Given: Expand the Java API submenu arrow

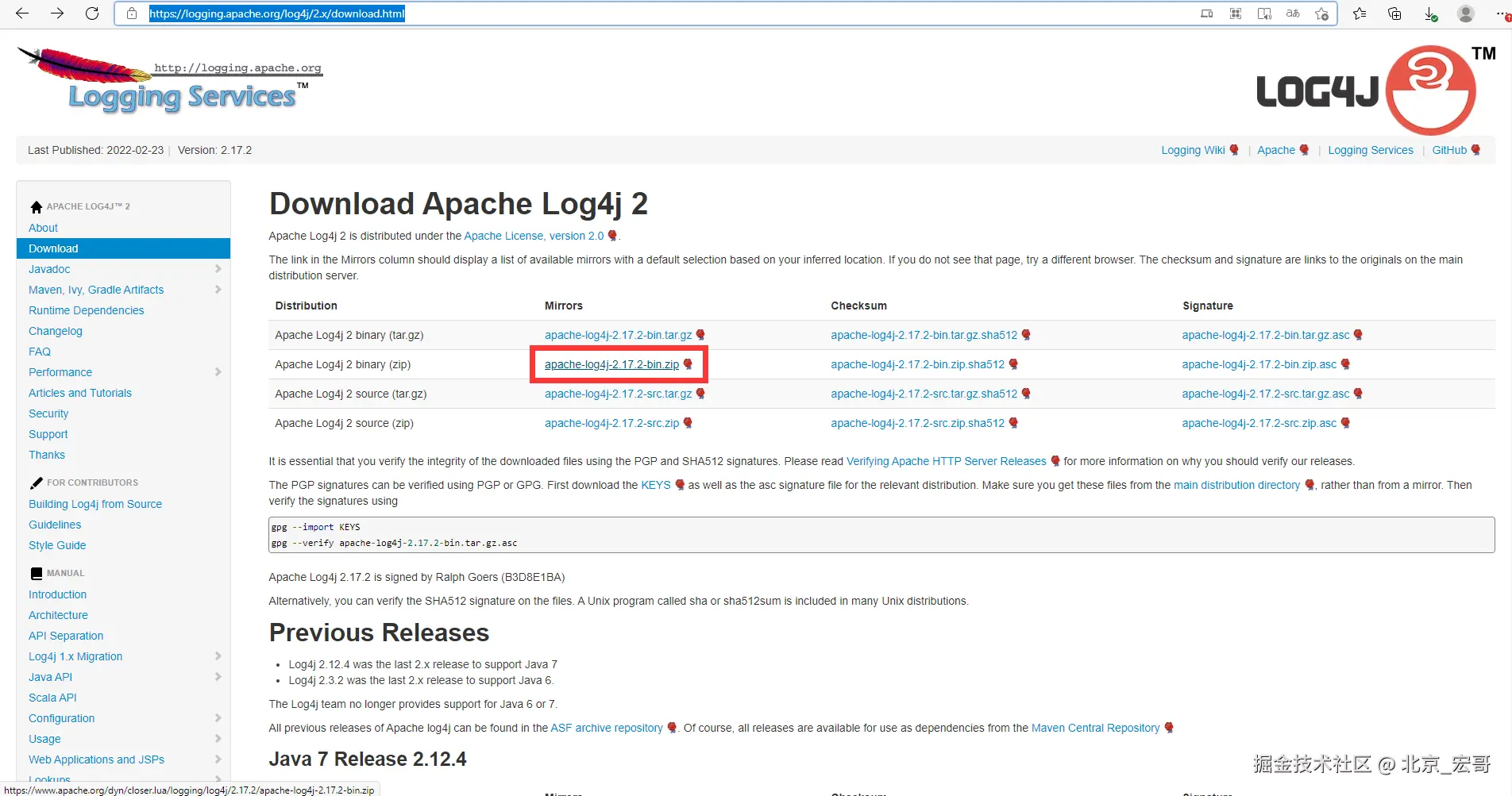Looking at the screenshot, I should click(x=218, y=677).
